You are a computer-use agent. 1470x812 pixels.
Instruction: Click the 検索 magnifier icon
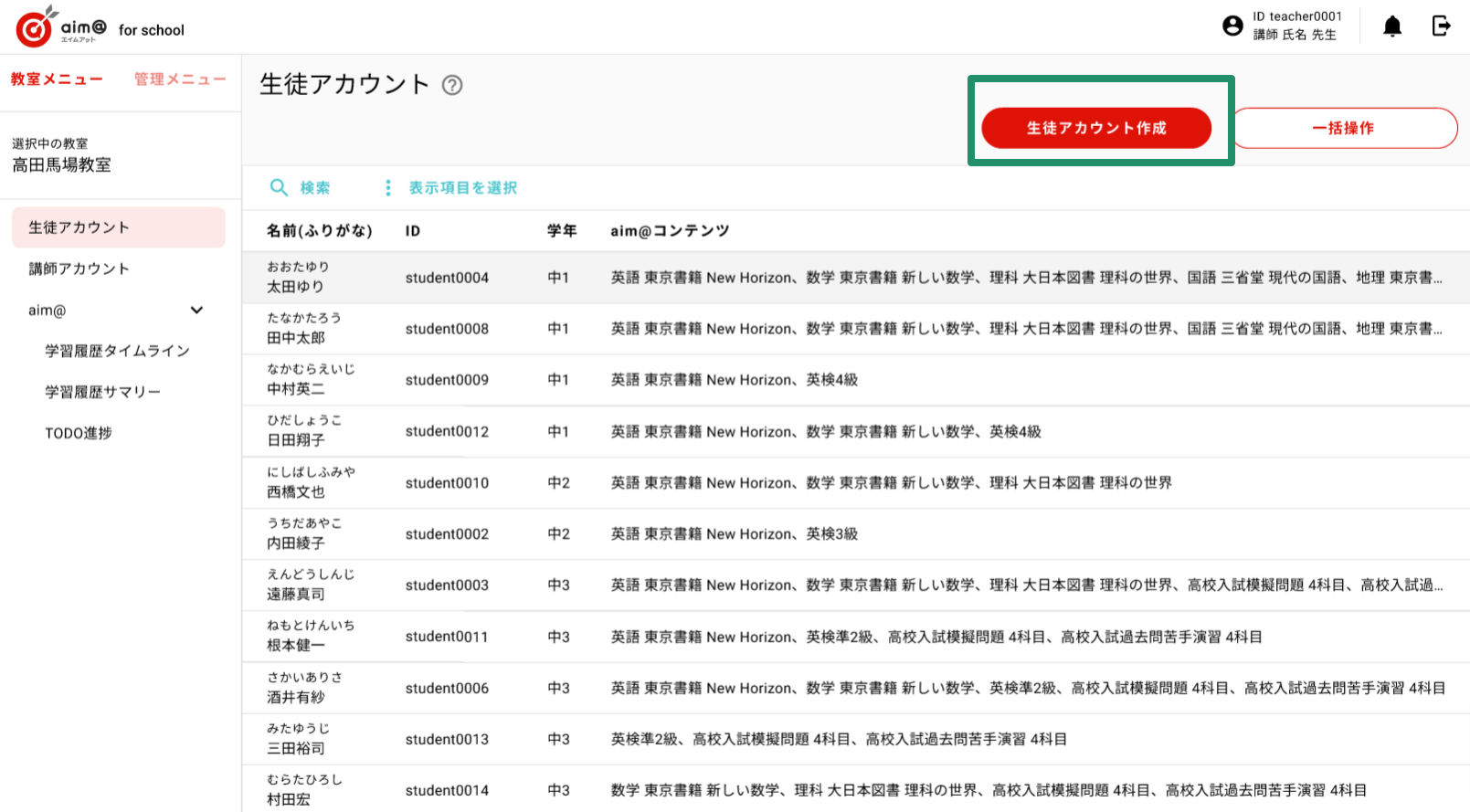click(279, 187)
